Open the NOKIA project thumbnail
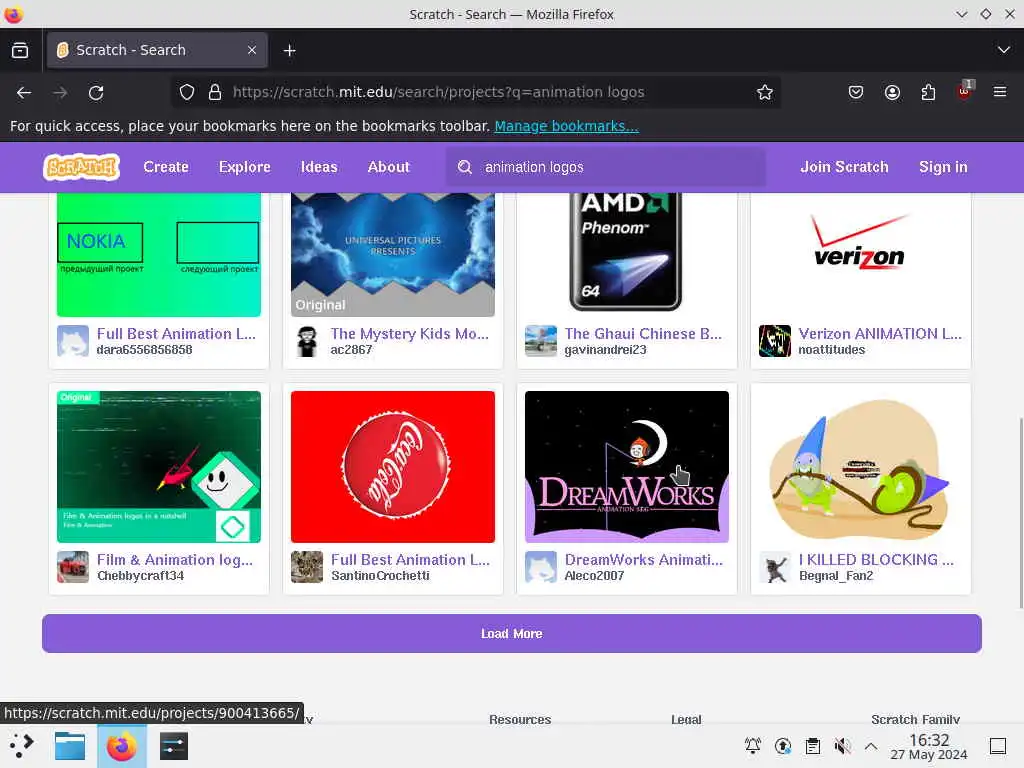 [x=159, y=255]
